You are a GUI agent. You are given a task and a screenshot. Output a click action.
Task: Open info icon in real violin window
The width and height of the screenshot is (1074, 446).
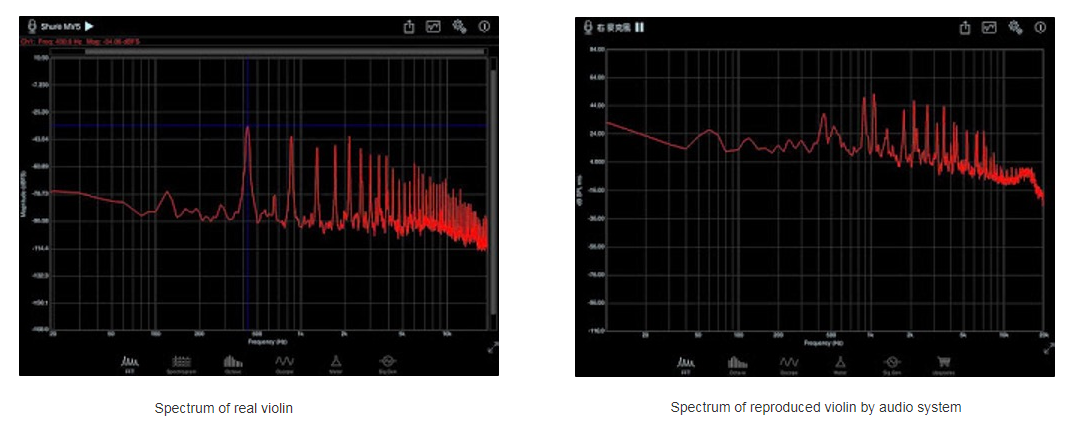click(484, 27)
